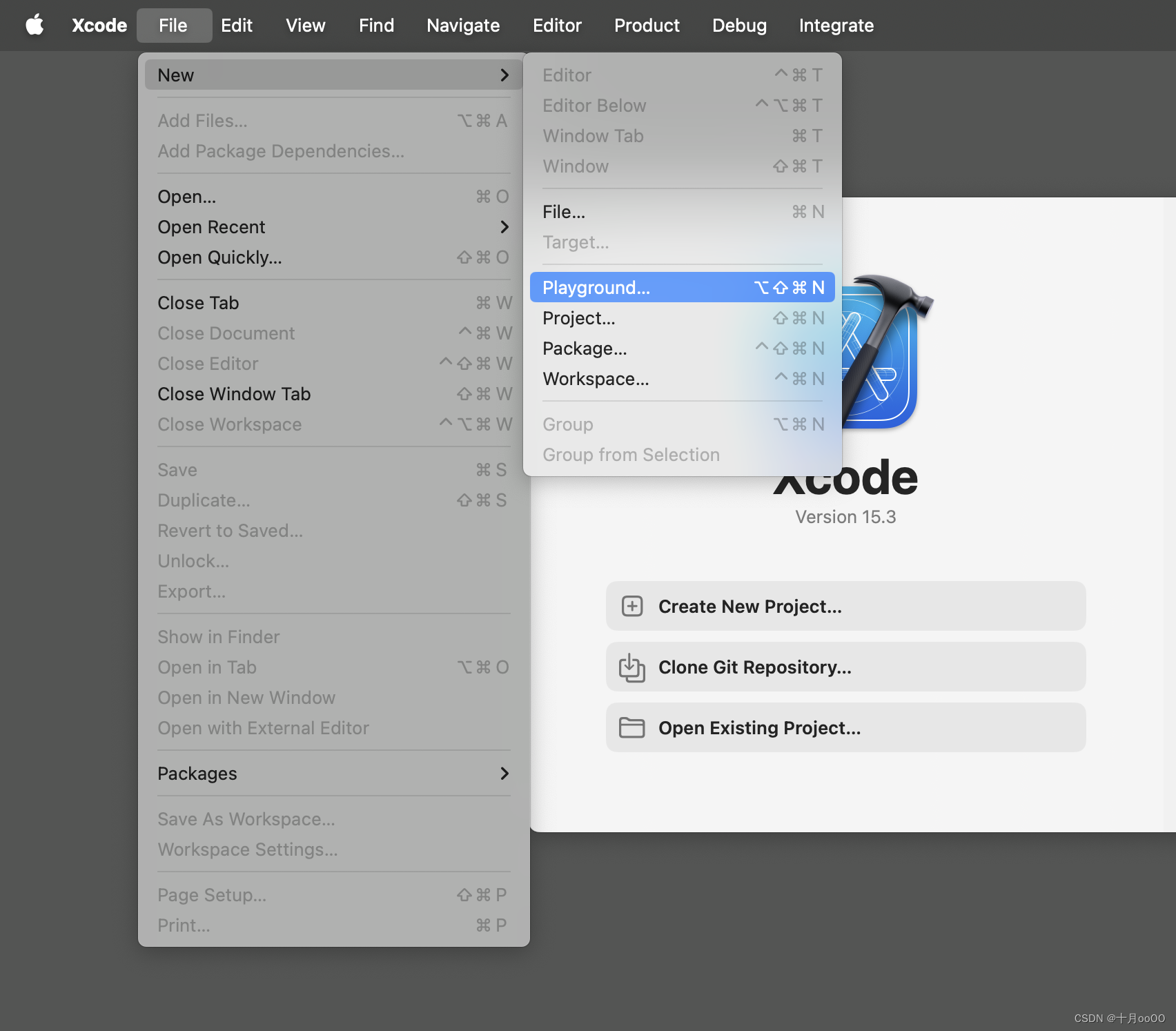Viewport: 1176px width, 1031px height.
Task: Choose File… from the New submenu
Action: tap(683, 211)
